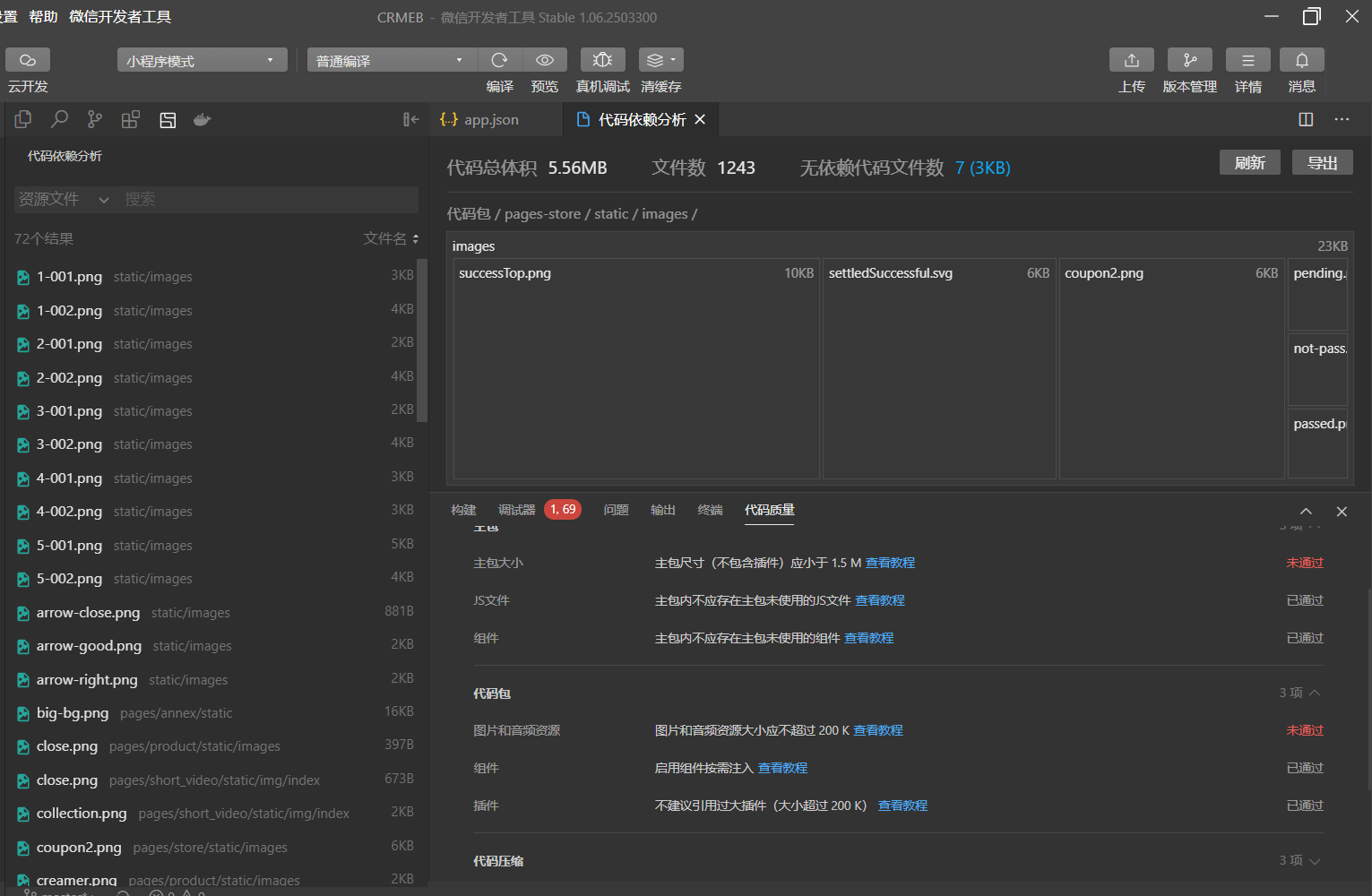
Task: Click the 导出 button
Action: click(x=1322, y=162)
